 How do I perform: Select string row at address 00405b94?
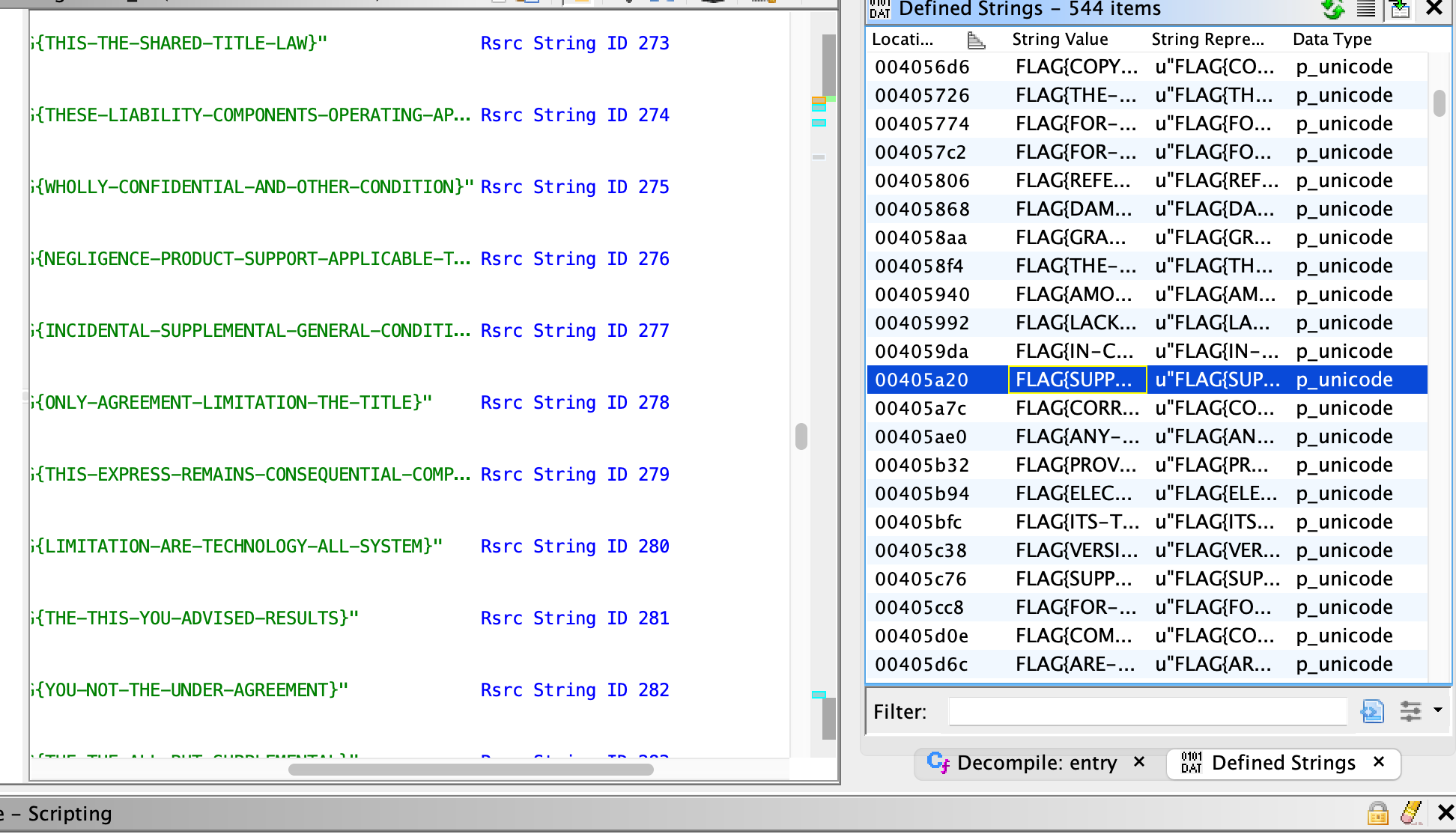(x=1147, y=493)
